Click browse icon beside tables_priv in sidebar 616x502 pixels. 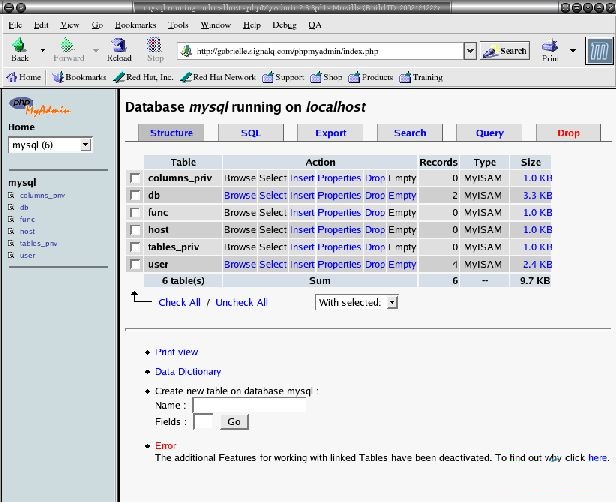point(11,243)
